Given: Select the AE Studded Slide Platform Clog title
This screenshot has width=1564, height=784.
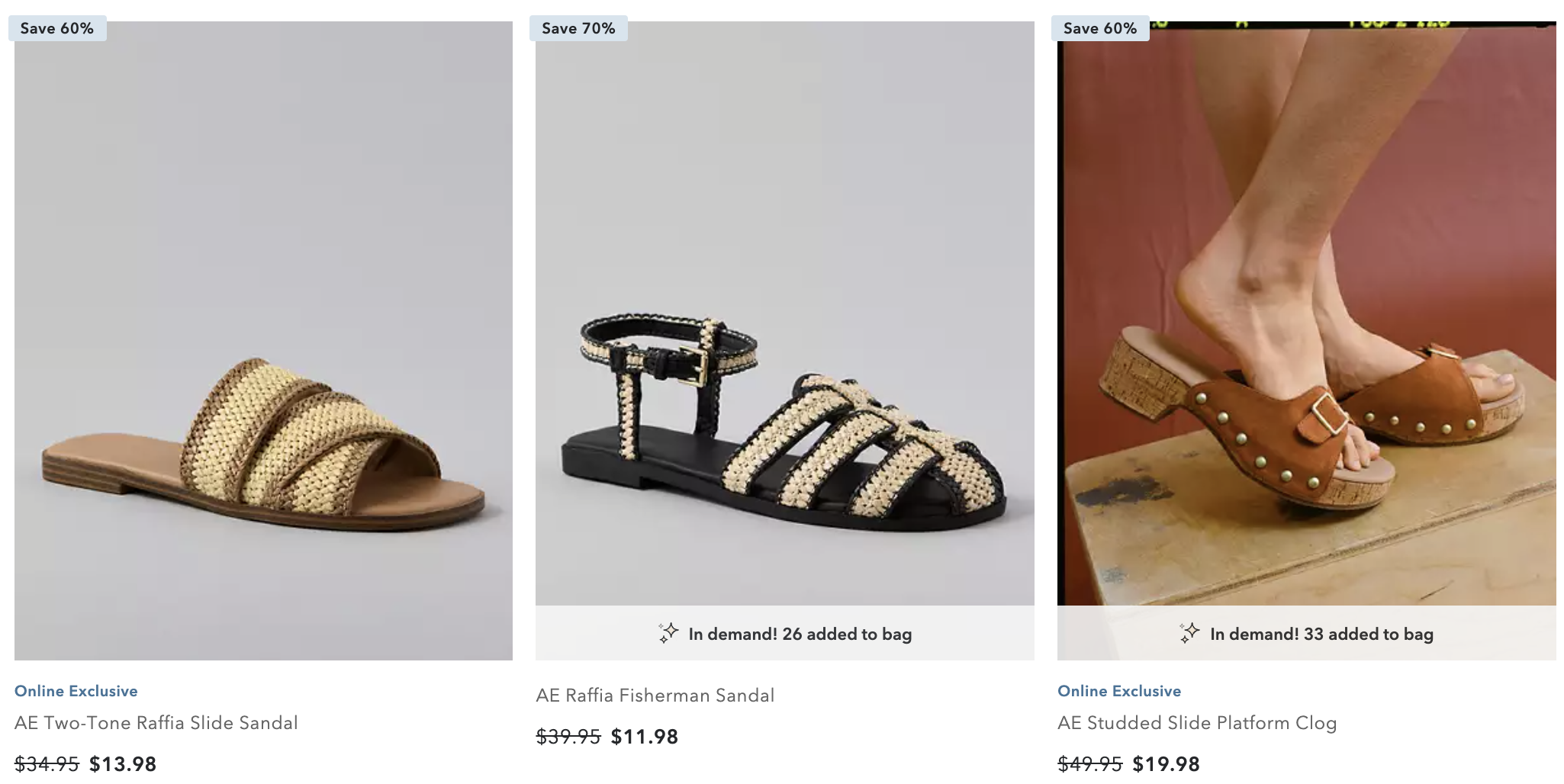Looking at the screenshot, I should click(1197, 723).
